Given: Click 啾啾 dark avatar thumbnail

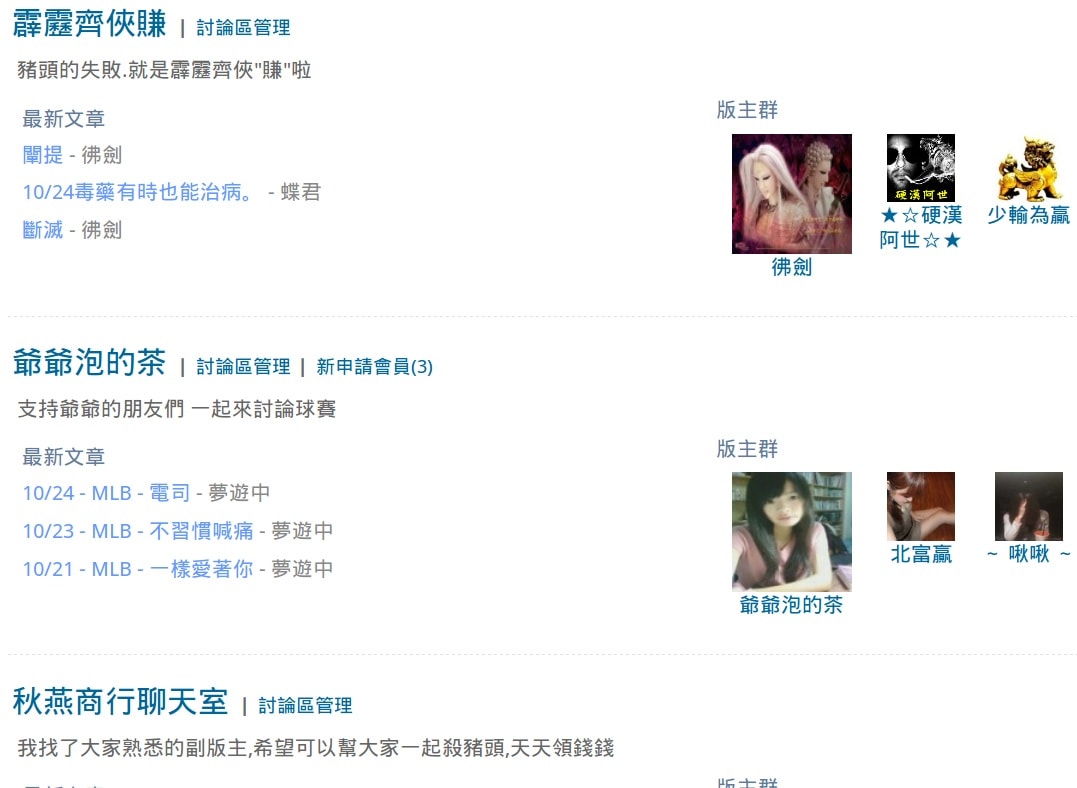Looking at the screenshot, I should point(1028,506).
